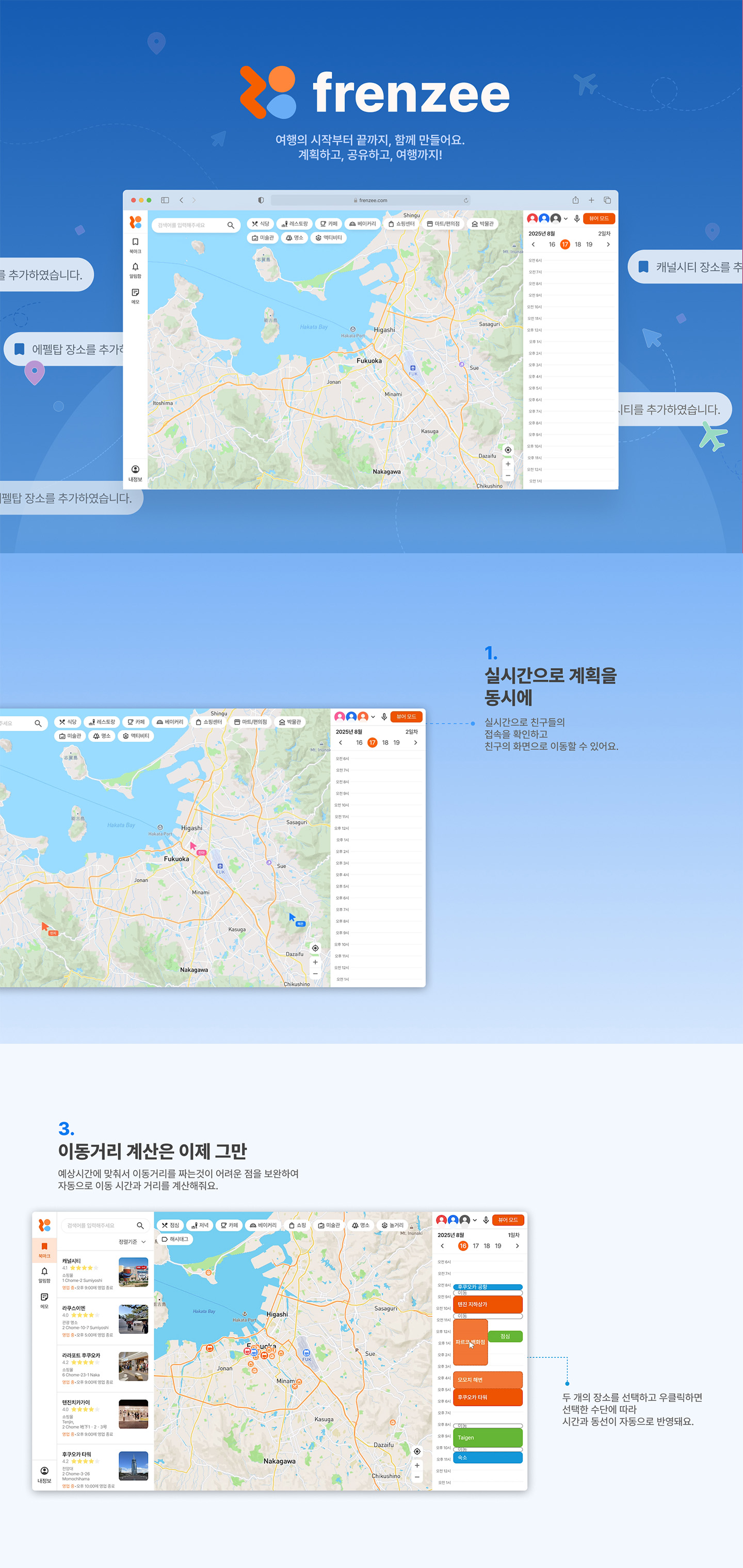
Task: Zoom in on the bottom window map
Action: 417,1465
